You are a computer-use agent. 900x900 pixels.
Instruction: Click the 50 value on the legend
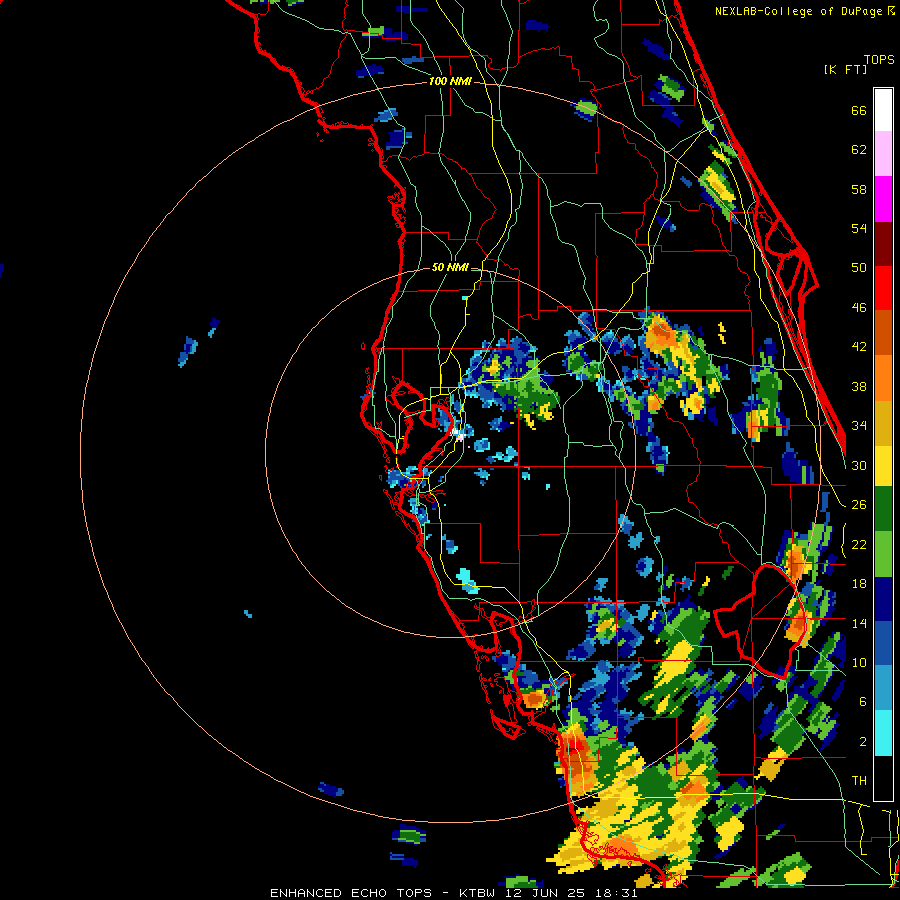(x=859, y=268)
